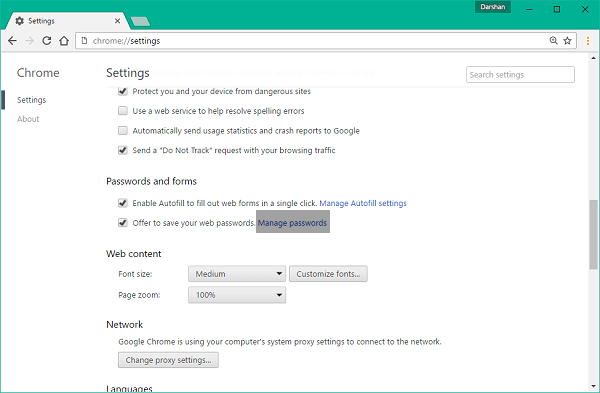
Task: Select the Settings browser tab
Action: pyautogui.click(x=67, y=21)
